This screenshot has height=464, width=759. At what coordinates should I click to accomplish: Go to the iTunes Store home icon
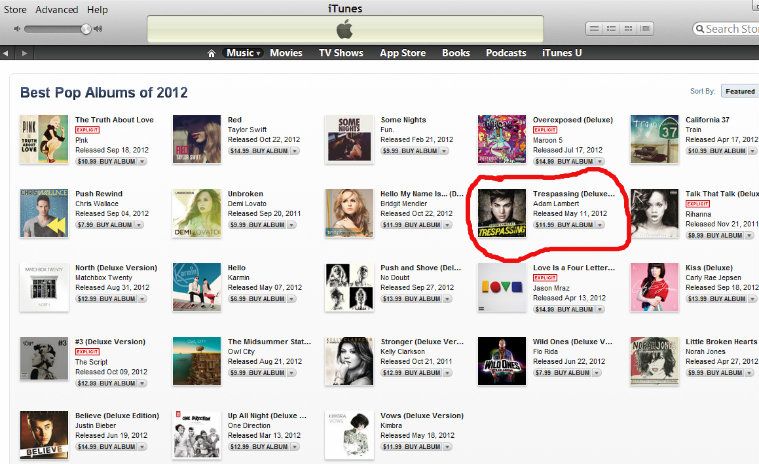tap(211, 53)
